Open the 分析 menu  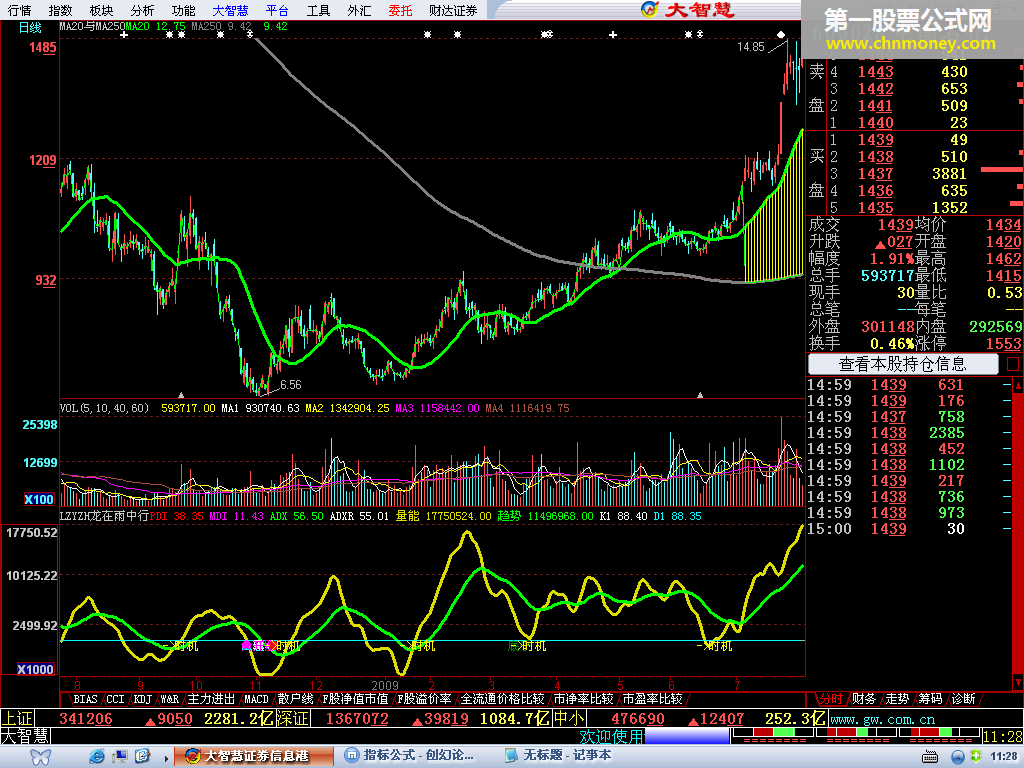coord(142,10)
